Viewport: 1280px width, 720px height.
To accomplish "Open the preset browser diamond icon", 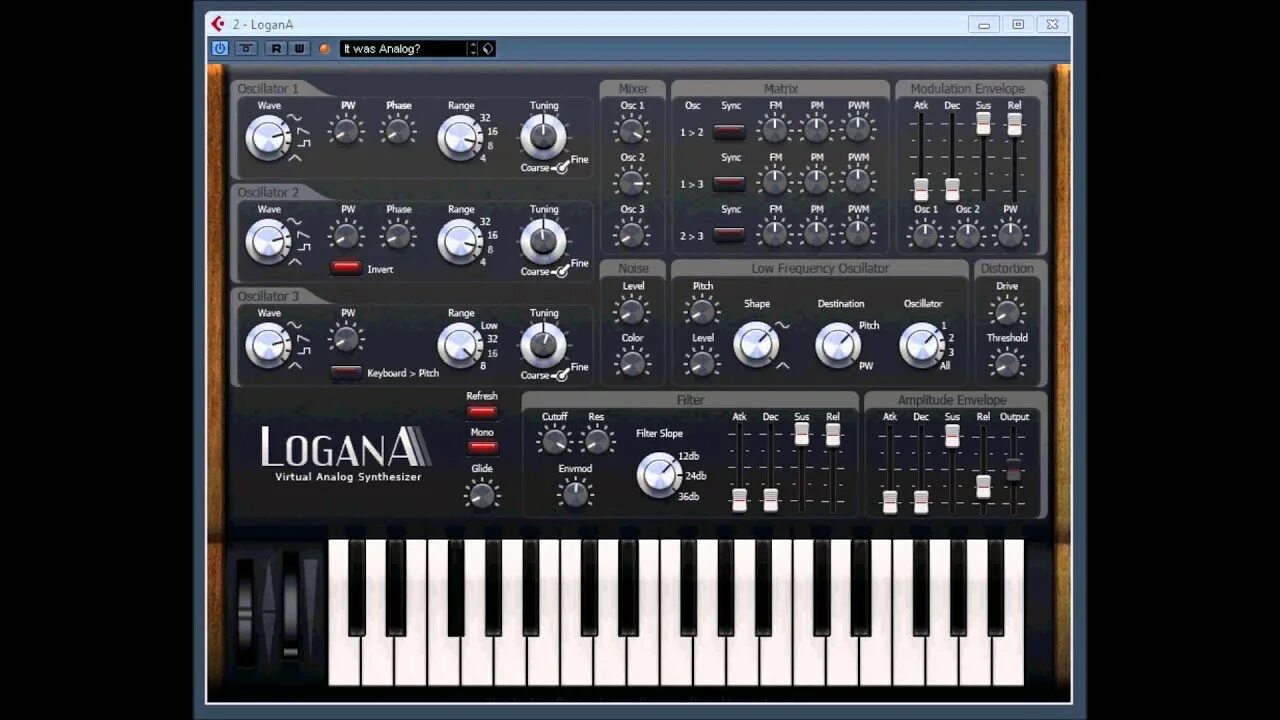I will click(488, 48).
